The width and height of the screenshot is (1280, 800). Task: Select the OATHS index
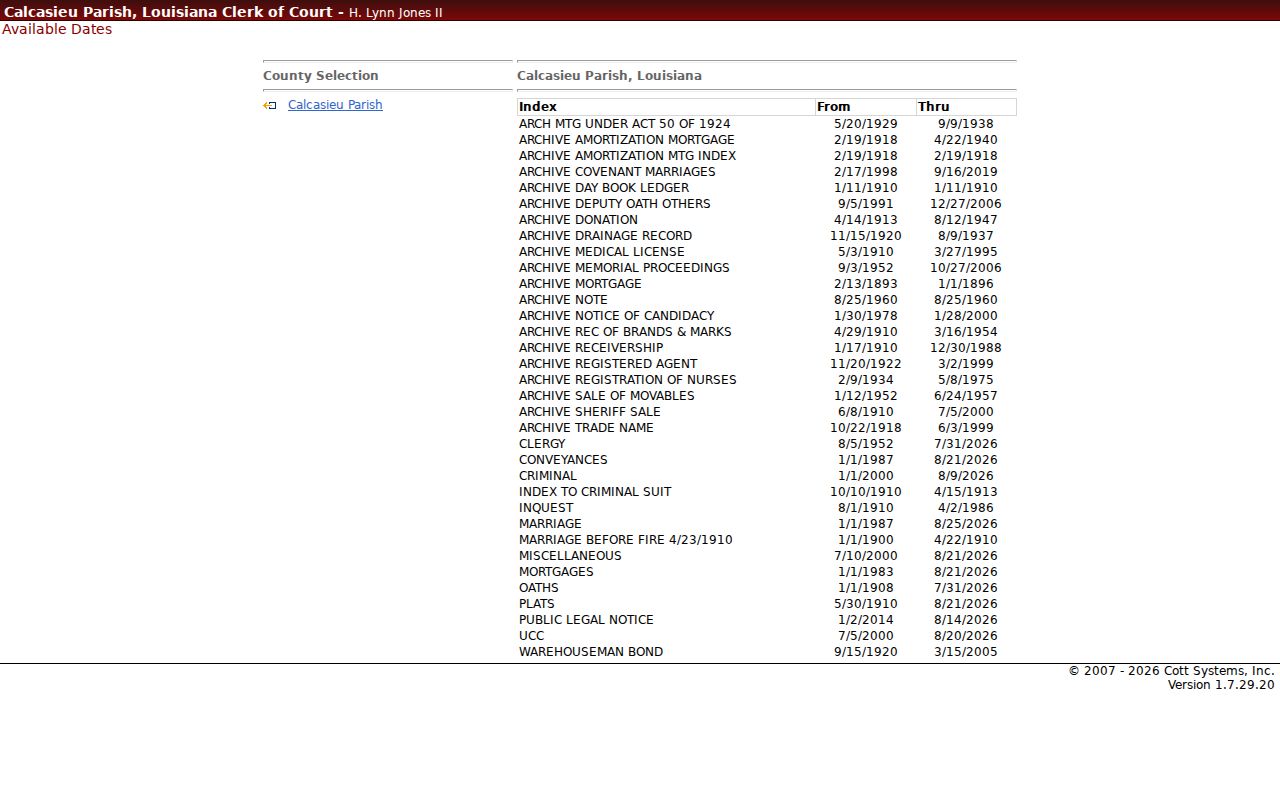click(x=539, y=588)
